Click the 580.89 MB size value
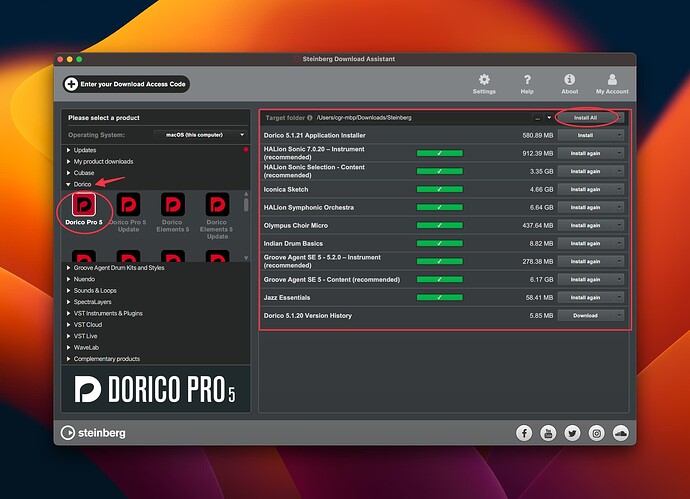This screenshot has height=499, width=690. coord(538,136)
